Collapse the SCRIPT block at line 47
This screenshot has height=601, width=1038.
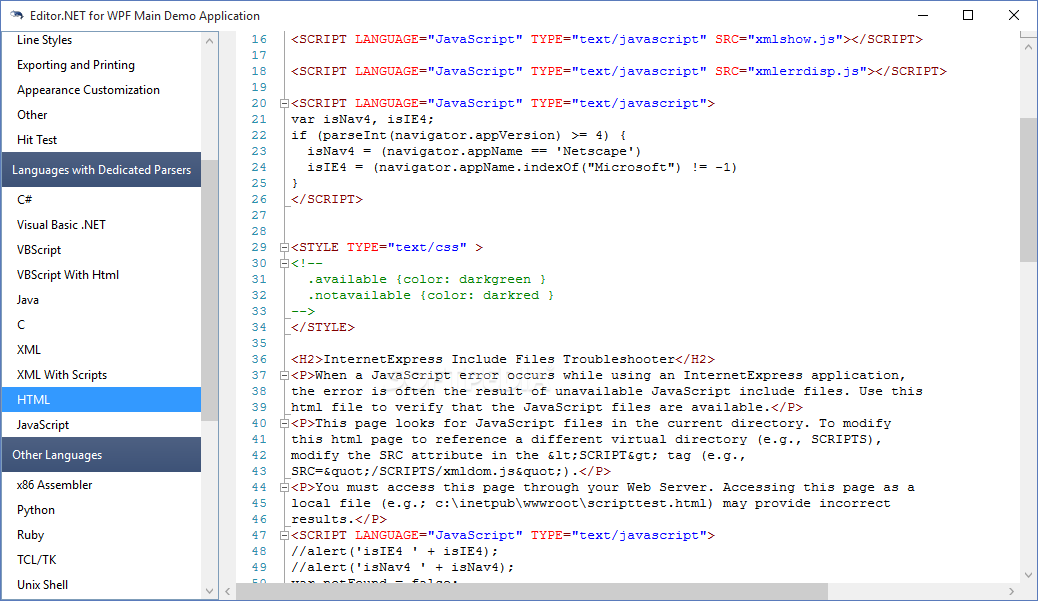click(x=284, y=535)
